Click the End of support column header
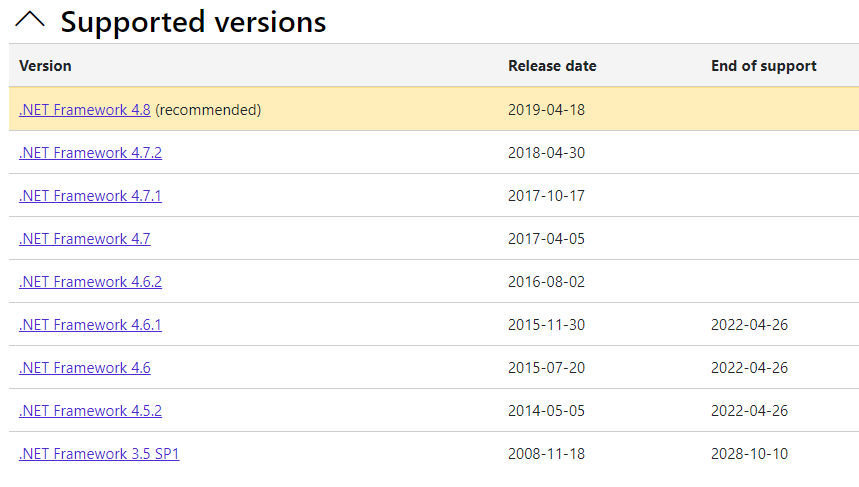The width and height of the screenshot is (859, 487). [764, 66]
